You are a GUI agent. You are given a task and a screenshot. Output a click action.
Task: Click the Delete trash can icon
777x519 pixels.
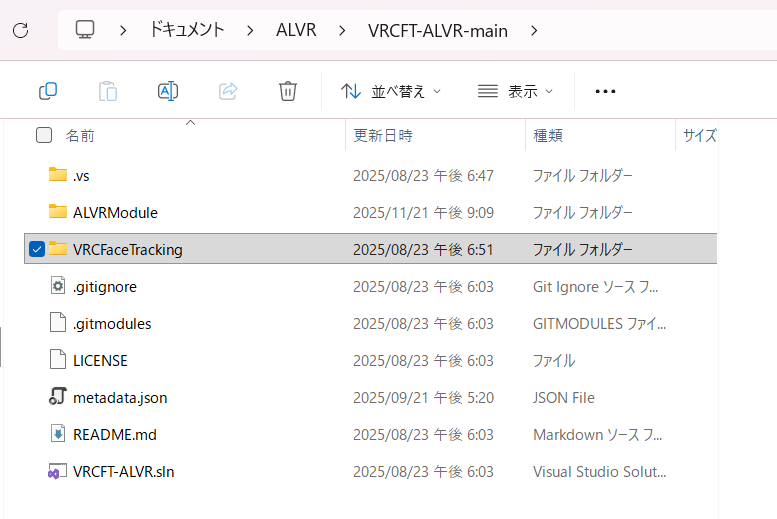pos(288,91)
